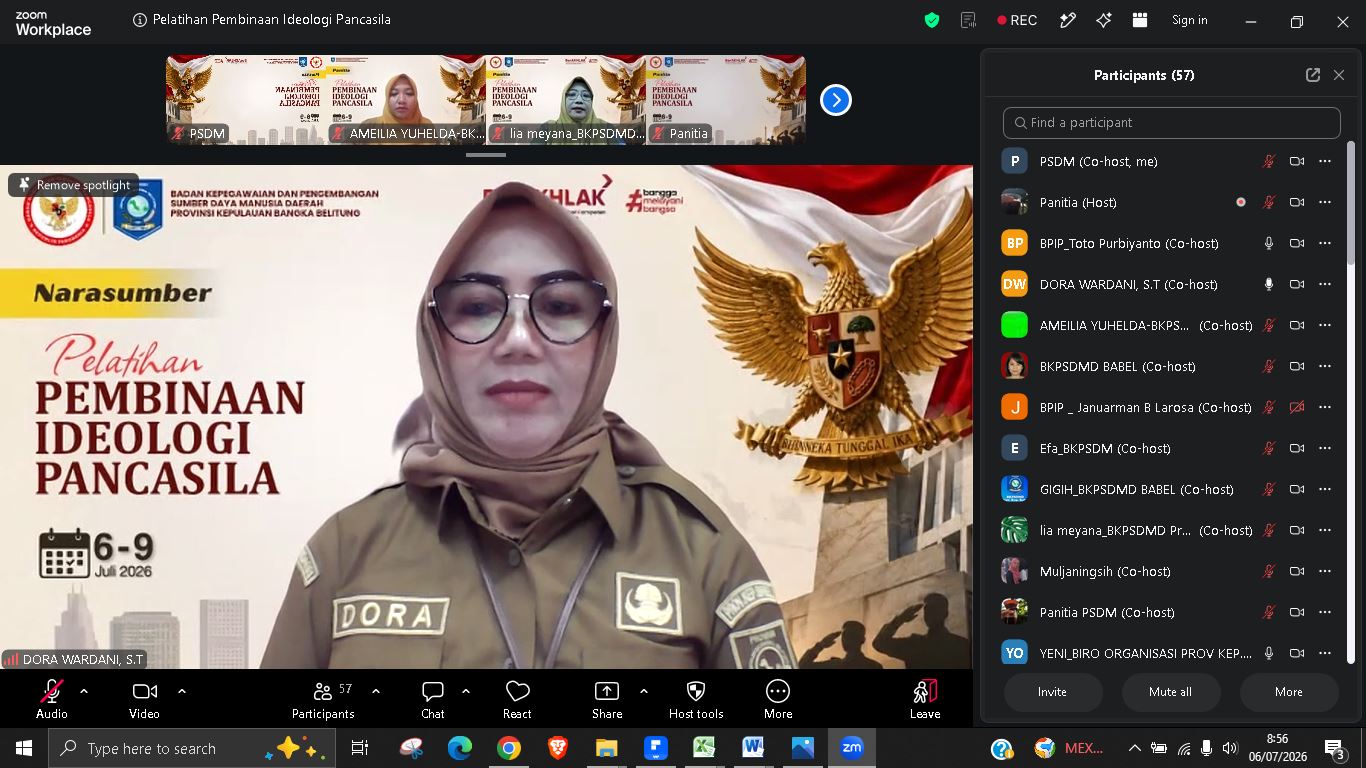1366x768 pixels.
Task: Toggle the Audio mute microphone
Action: [x=52, y=691]
